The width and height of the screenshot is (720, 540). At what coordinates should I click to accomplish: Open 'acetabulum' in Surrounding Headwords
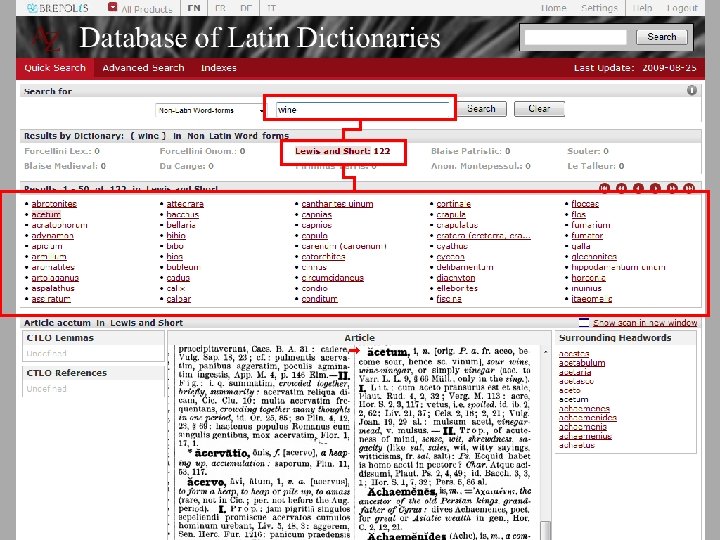(582, 363)
